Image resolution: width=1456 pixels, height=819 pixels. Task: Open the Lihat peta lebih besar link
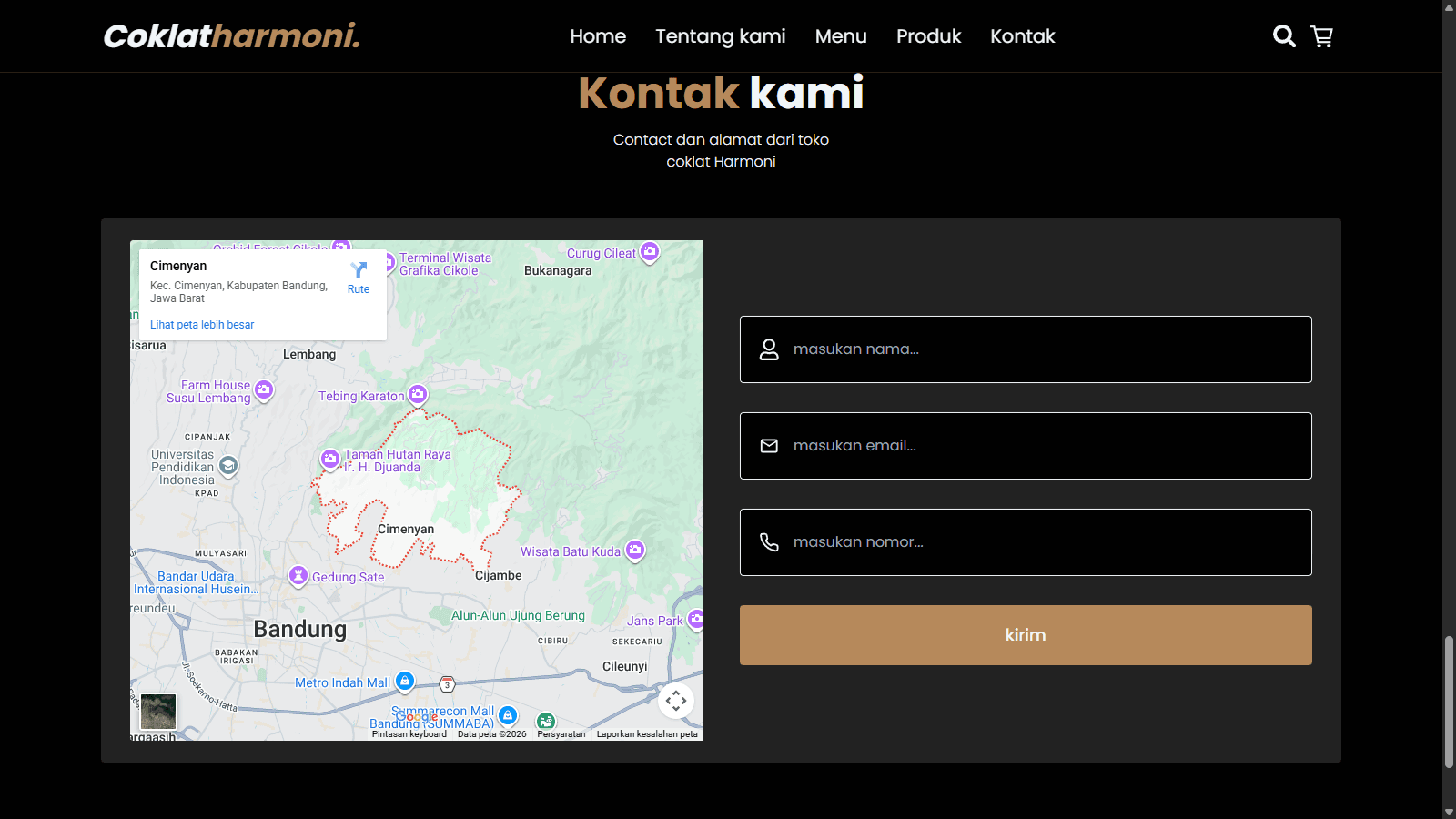tap(201, 324)
